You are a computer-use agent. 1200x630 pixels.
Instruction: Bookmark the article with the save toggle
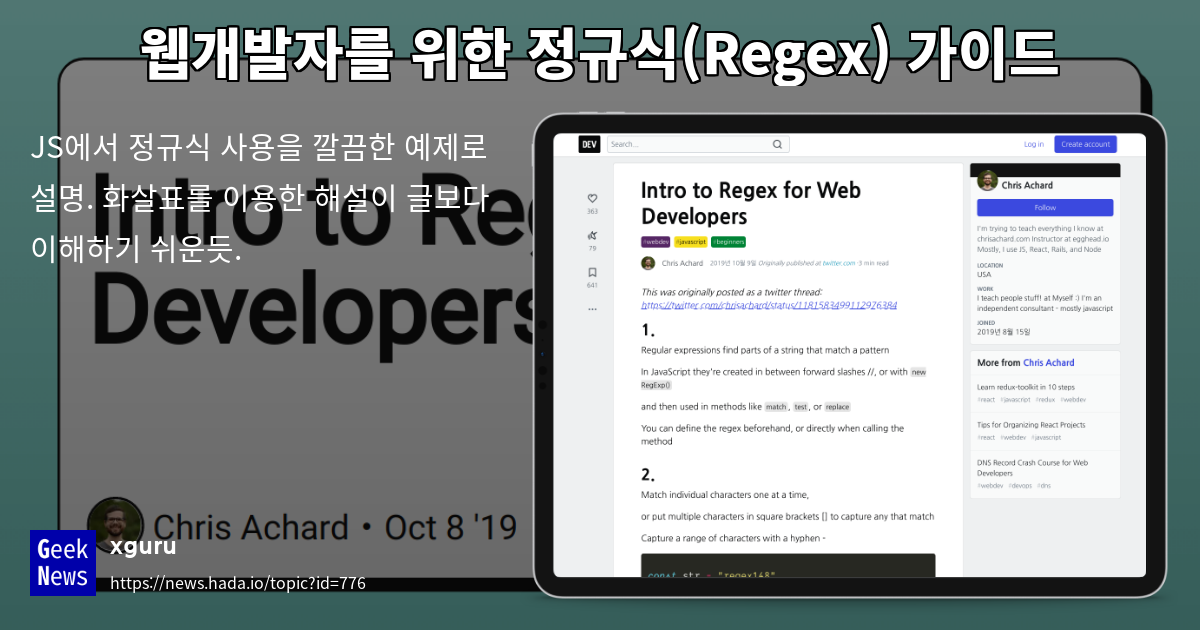pyautogui.click(x=593, y=272)
